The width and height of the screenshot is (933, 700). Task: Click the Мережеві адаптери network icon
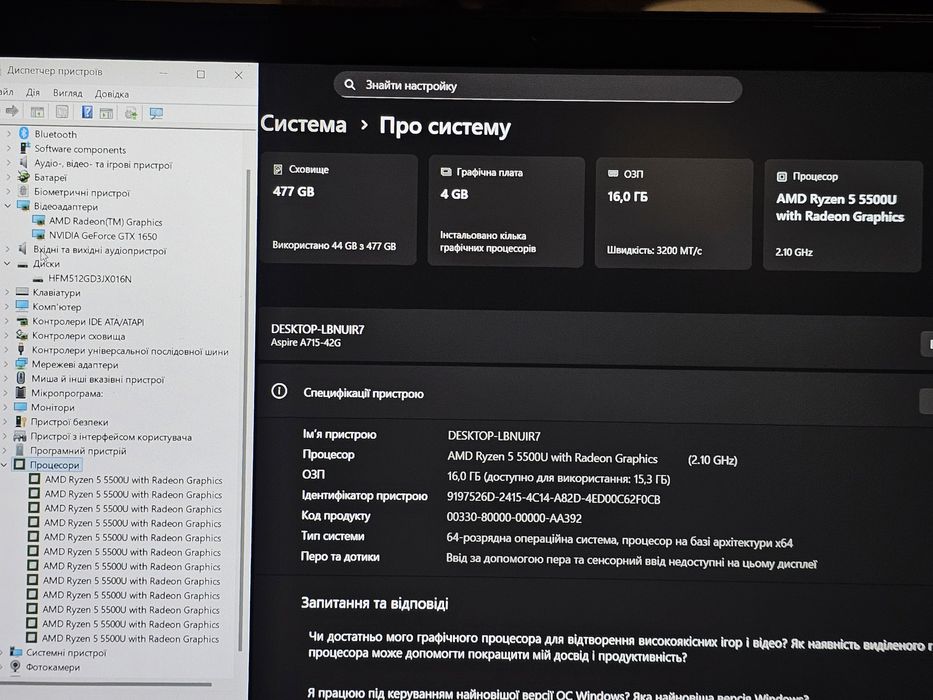(x=21, y=364)
